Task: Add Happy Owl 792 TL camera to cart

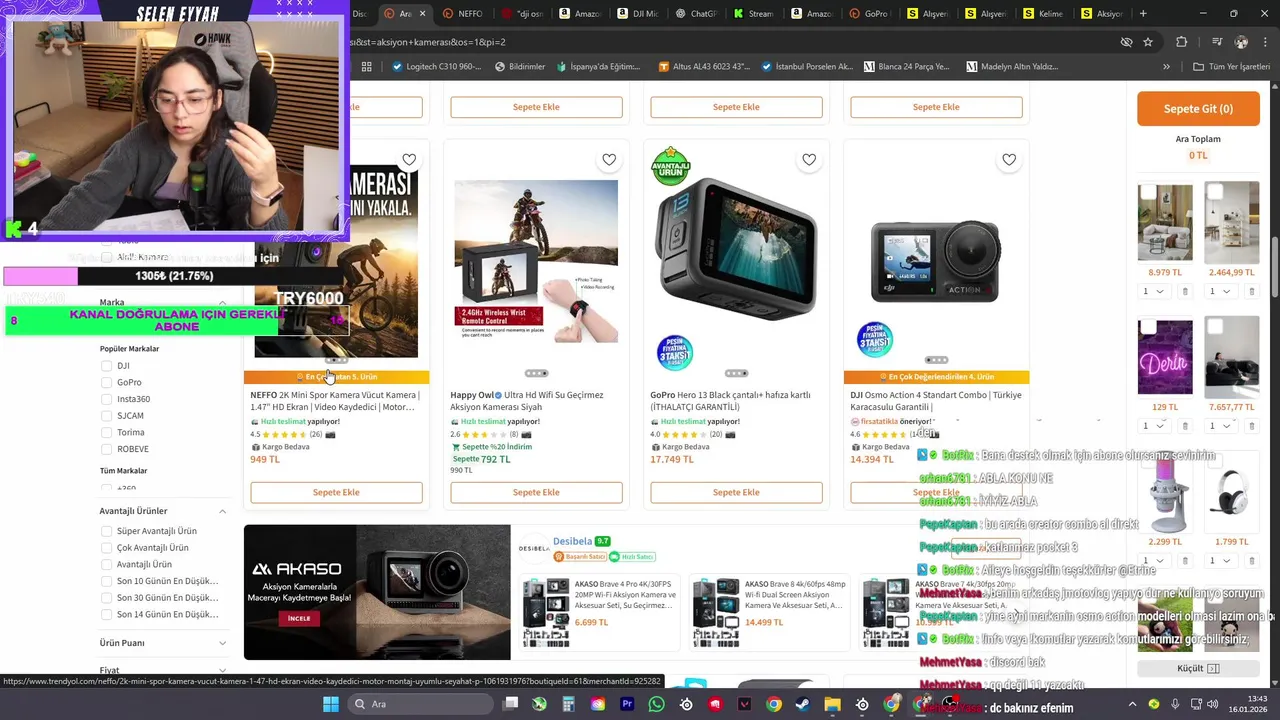Action: point(536,492)
